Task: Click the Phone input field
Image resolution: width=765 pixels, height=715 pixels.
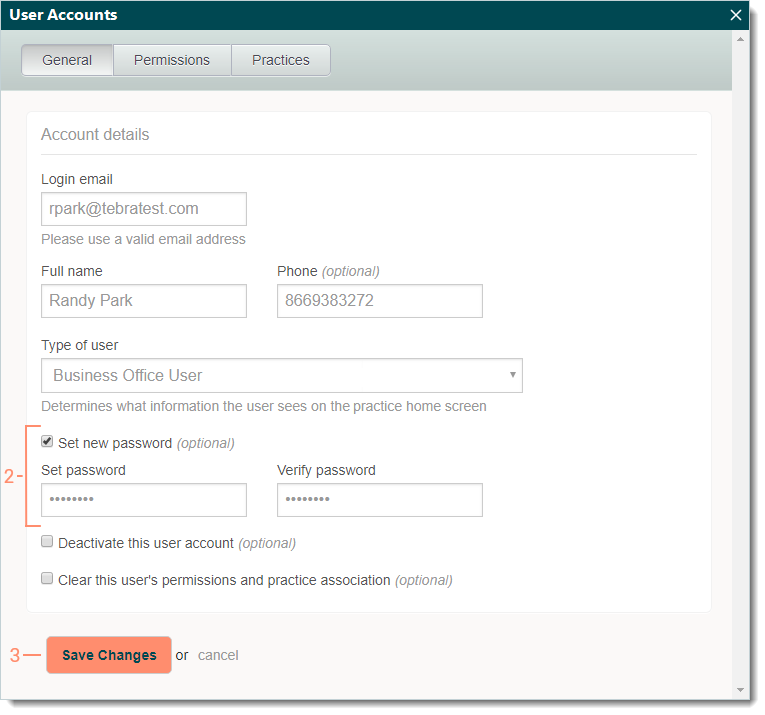Action: 380,301
